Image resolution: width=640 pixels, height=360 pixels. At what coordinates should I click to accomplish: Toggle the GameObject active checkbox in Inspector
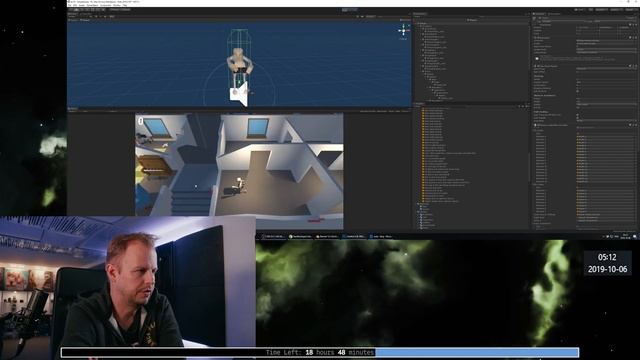click(540, 18)
